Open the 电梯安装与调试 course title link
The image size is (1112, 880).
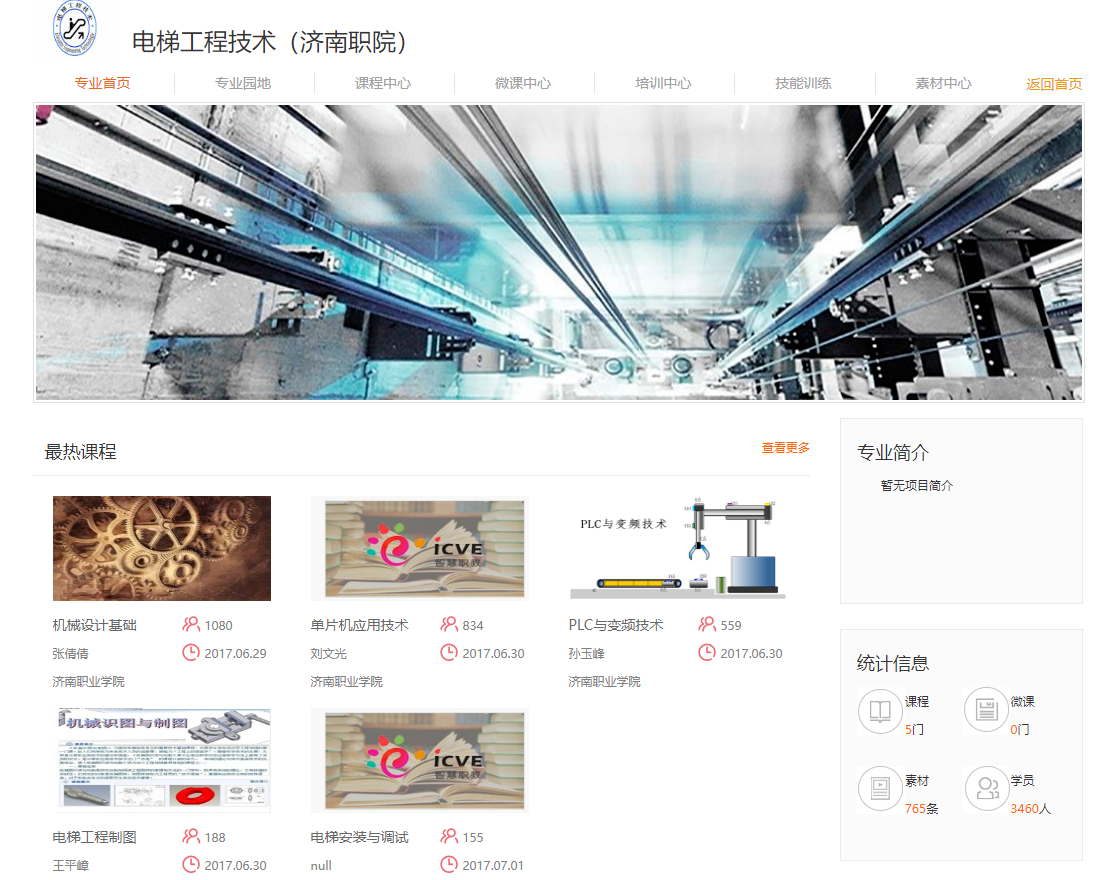359,837
